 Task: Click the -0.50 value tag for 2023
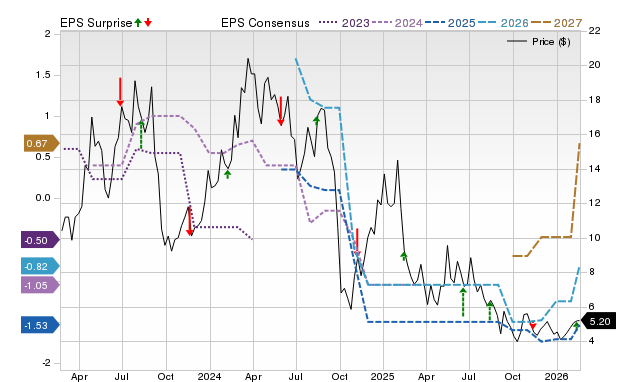[40, 240]
